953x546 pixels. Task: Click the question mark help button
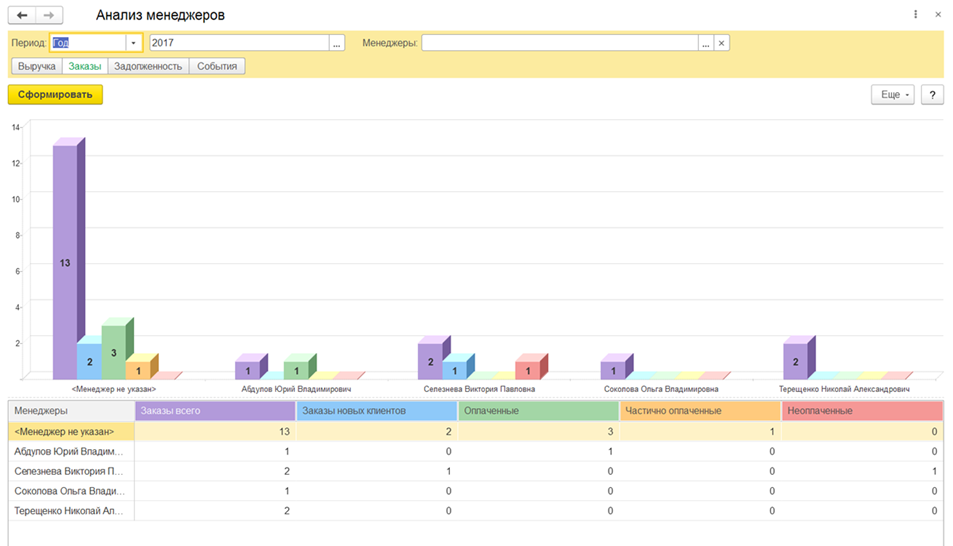click(x=932, y=95)
